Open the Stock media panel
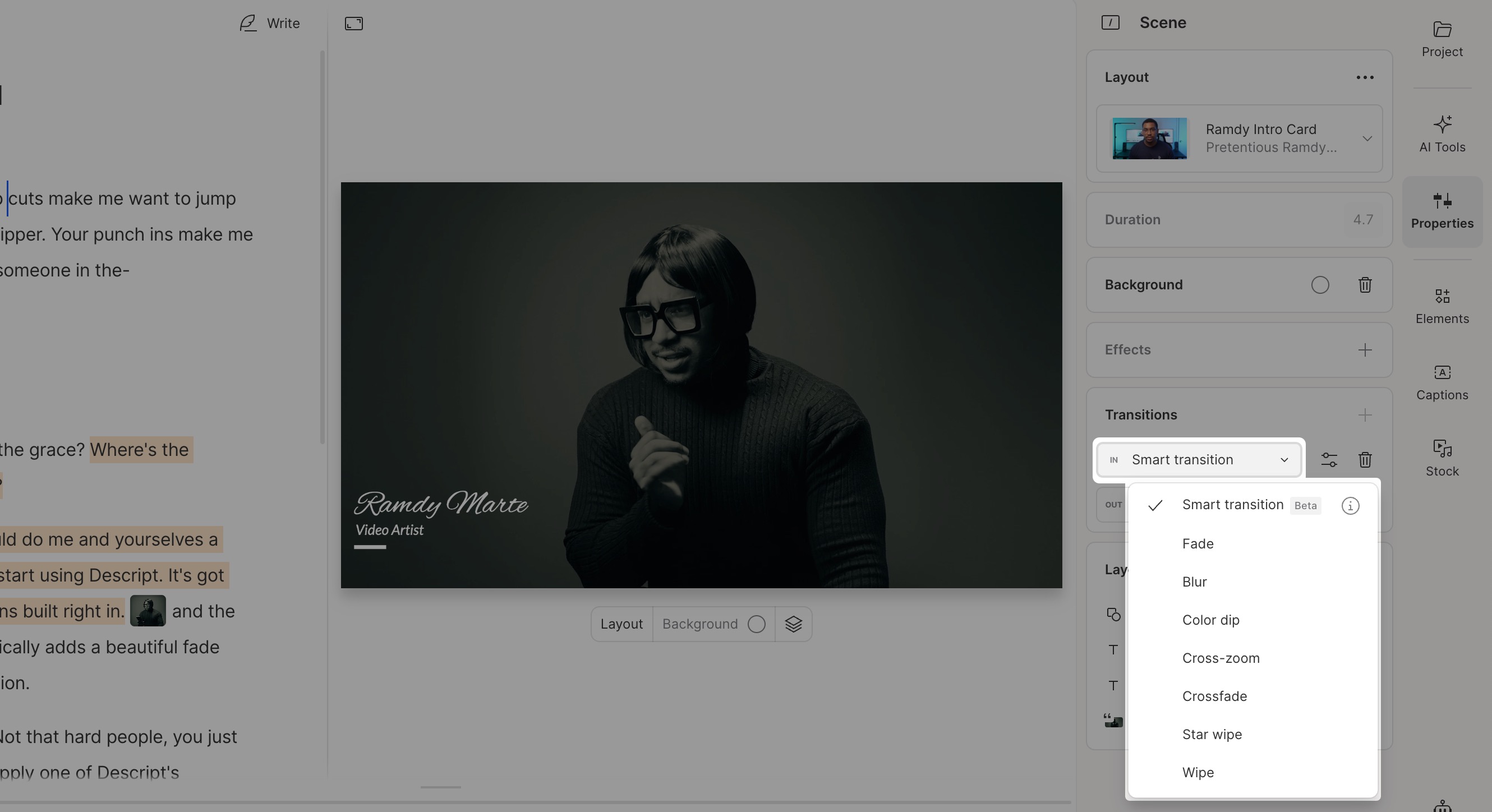The height and width of the screenshot is (812, 1492). click(1442, 456)
